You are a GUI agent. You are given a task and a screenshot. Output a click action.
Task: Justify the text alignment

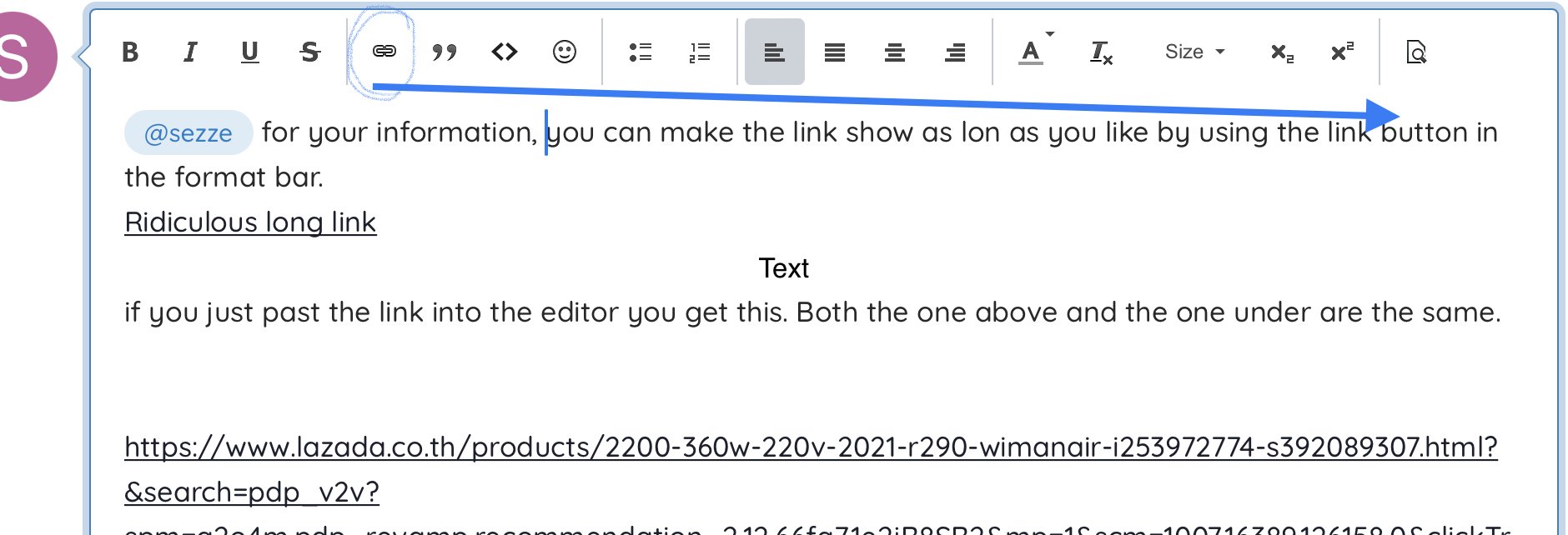coord(835,52)
